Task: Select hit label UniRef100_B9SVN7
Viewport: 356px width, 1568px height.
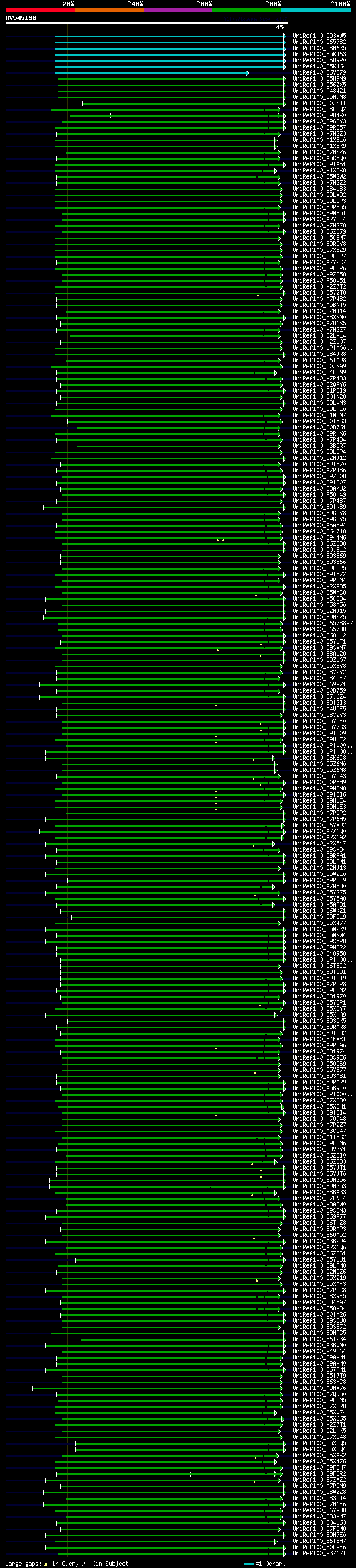Action: [319, 647]
